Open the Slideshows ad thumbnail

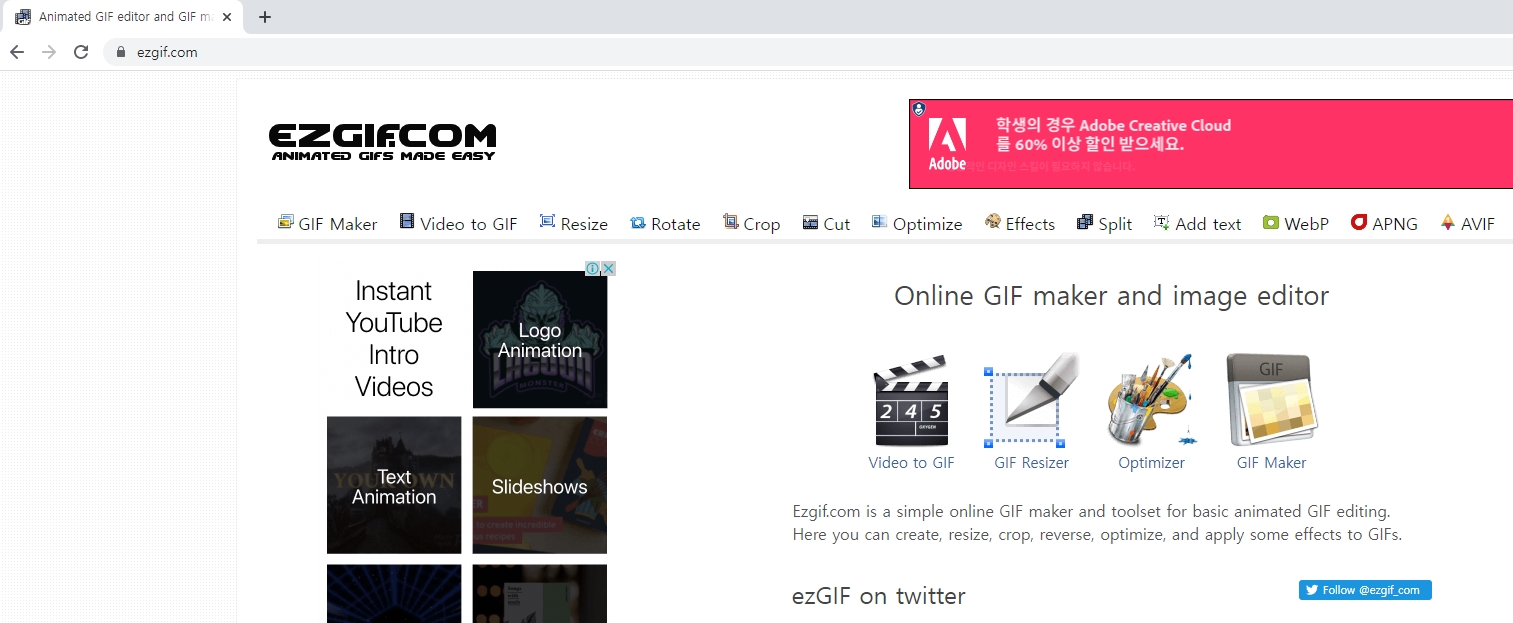tap(540, 485)
